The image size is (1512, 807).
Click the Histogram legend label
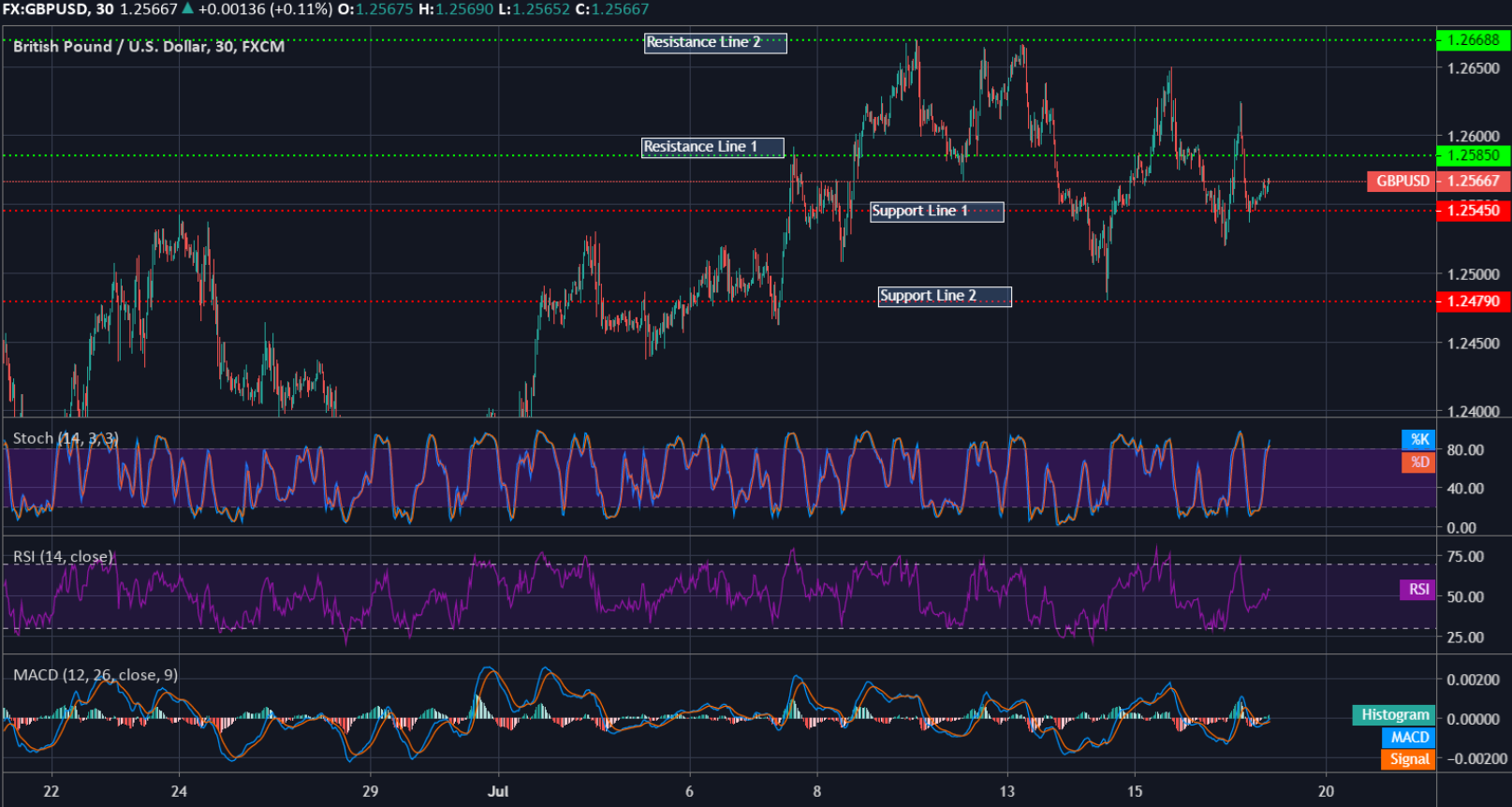(x=1394, y=715)
